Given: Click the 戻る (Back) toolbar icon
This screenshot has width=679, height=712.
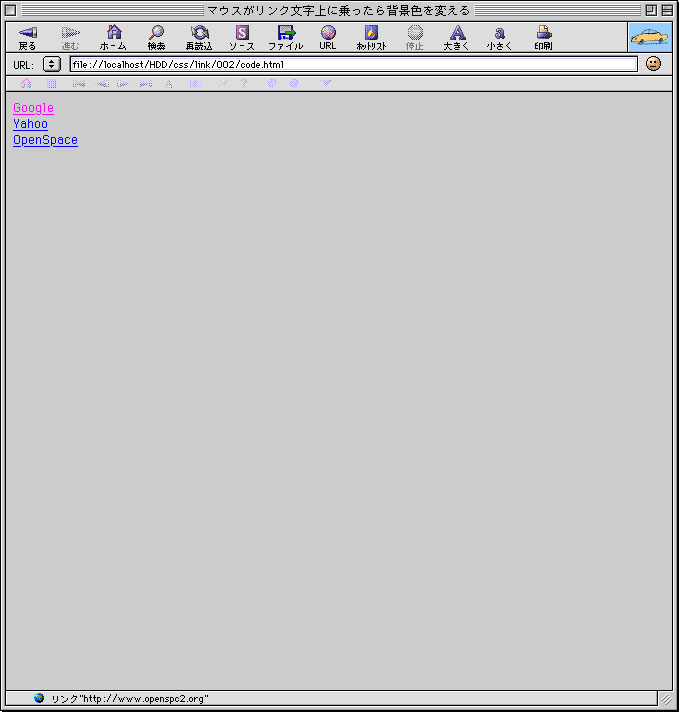Looking at the screenshot, I should (27, 37).
